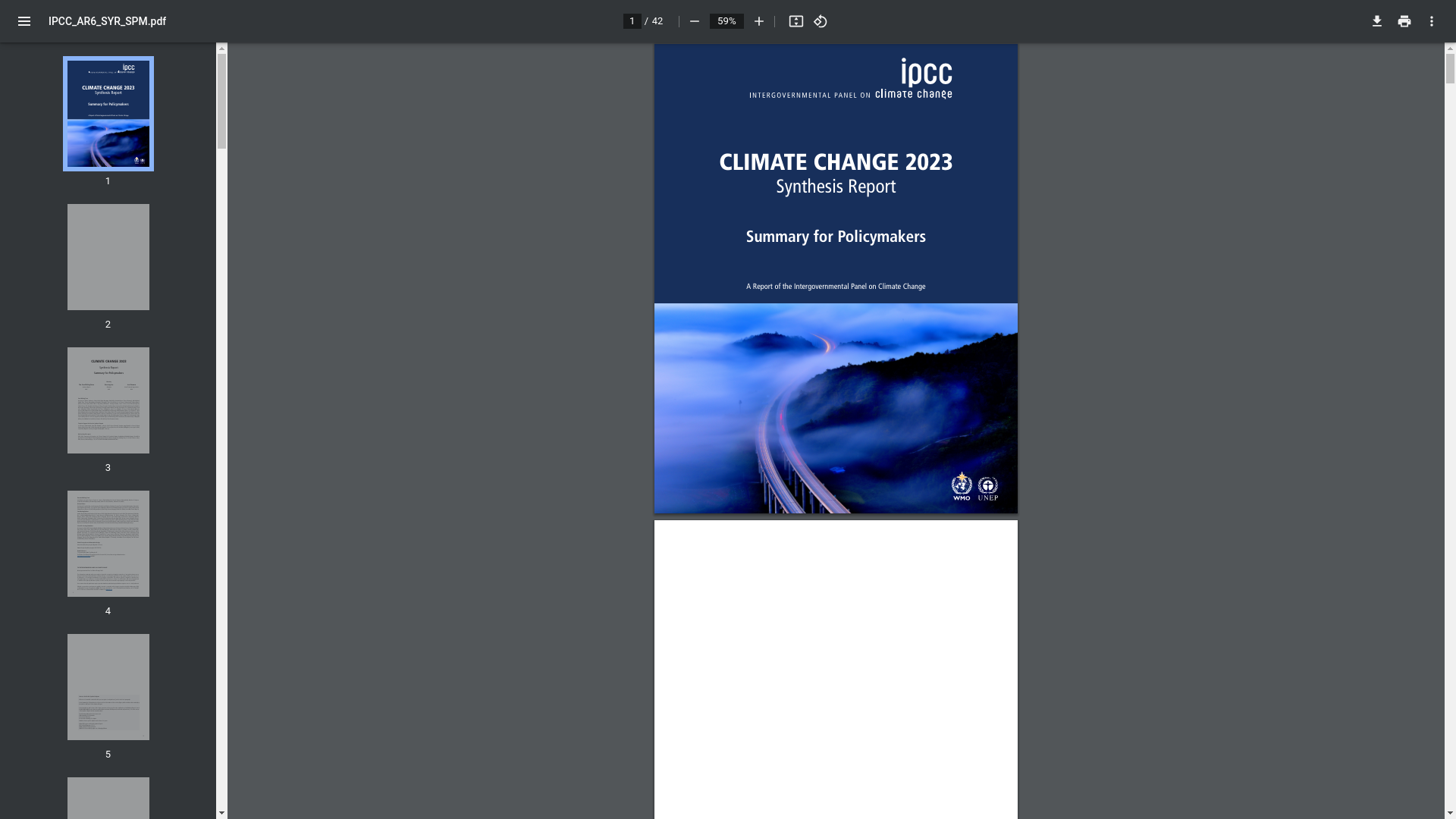Click the CLIMATE CHANGE 2023 cover title
The image size is (1456, 819).
pyautogui.click(x=836, y=162)
